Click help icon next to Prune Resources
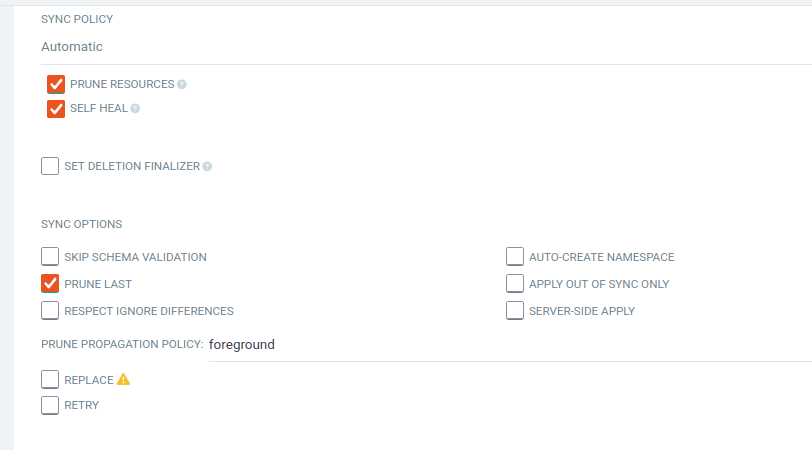This screenshot has width=812, height=450. (182, 84)
